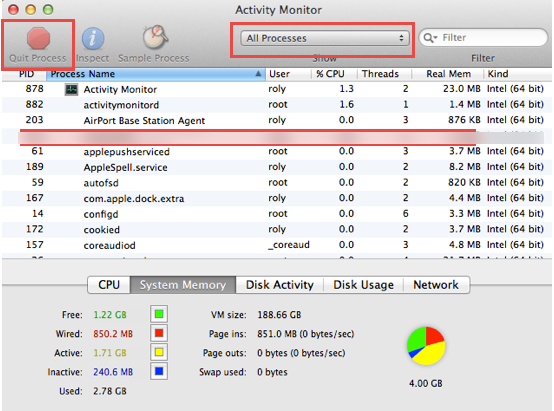Click the 820 KB Real Mem value
Screen dimensions: 554x411
(464, 182)
